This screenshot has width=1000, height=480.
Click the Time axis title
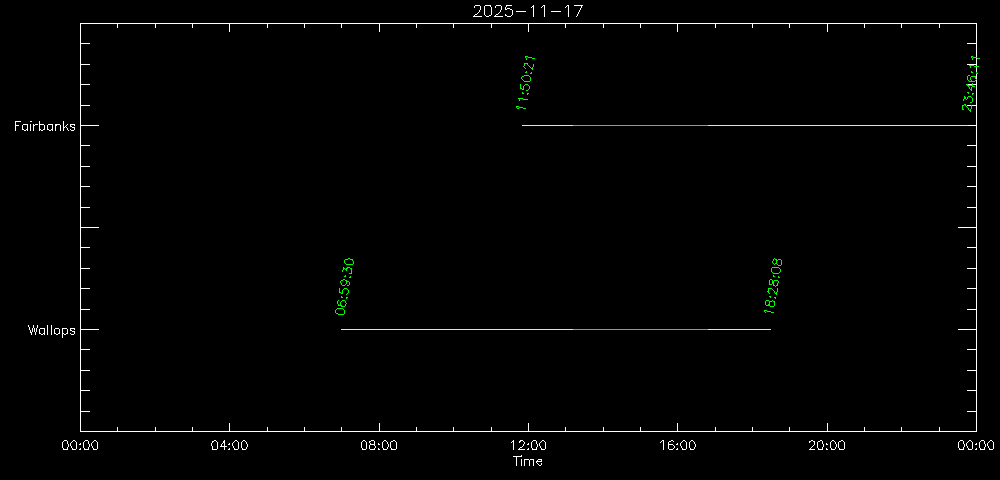(x=527, y=462)
